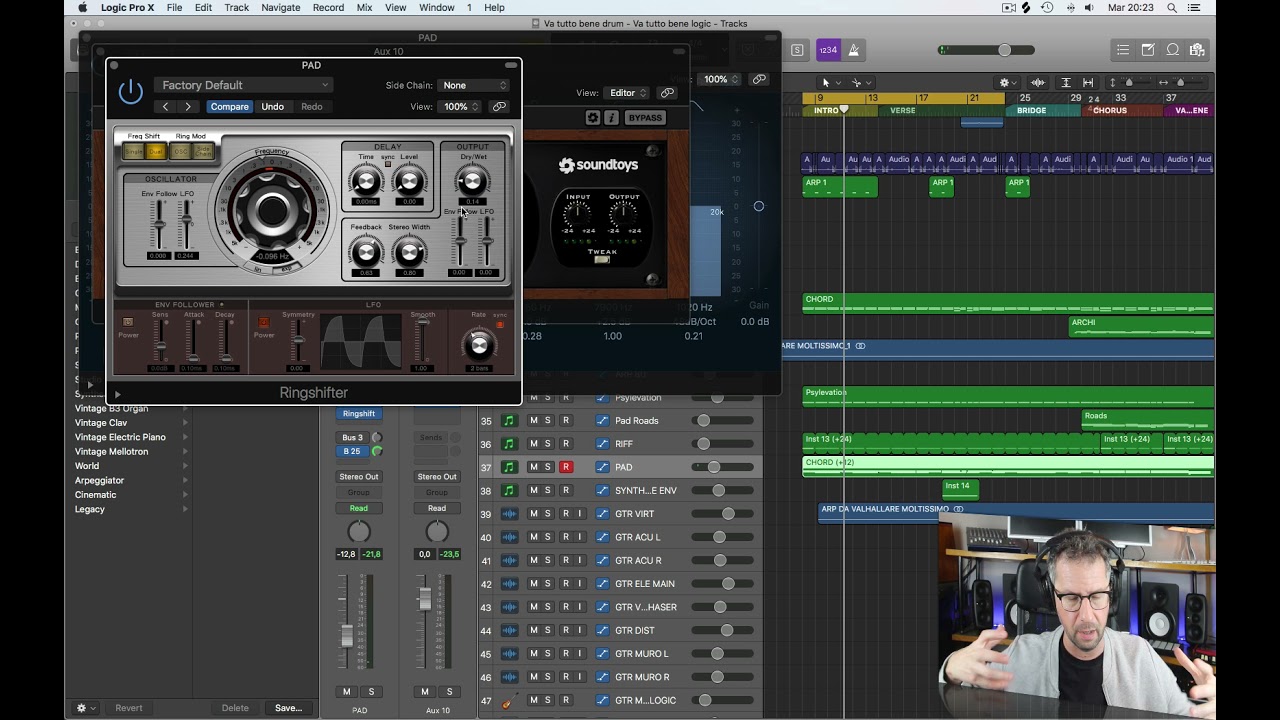
Task: Open the Track menu
Action: [x=237, y=8]
